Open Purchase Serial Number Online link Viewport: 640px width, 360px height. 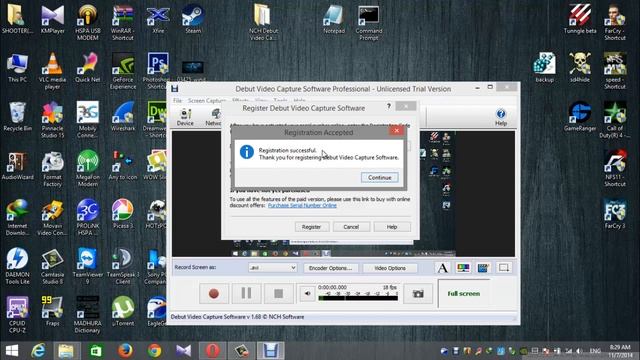pyautogui.click(x=302, y=205)
